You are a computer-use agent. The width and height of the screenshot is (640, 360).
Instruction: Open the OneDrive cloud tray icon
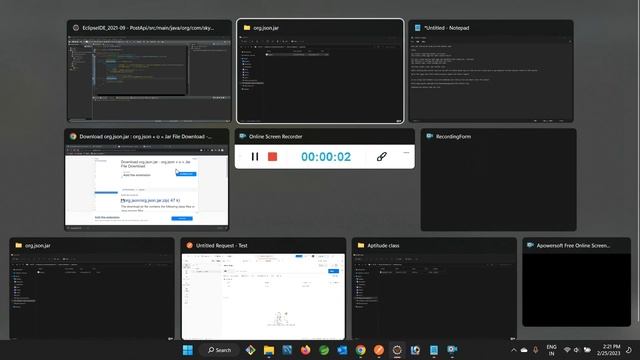pos(524,350)
